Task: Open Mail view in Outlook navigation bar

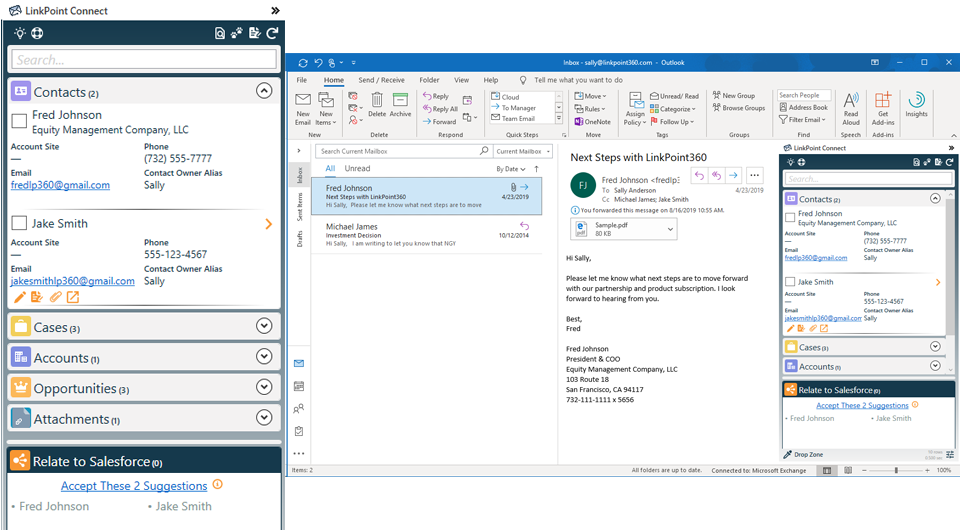Action: [299, 364]
